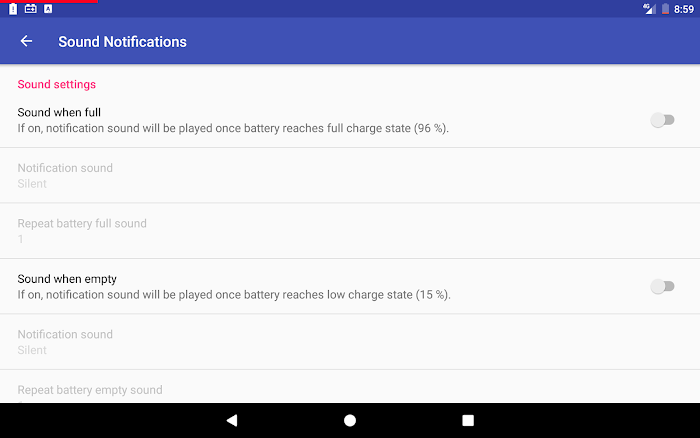Viewport: 700px width, 438px height.
Task: Open Repeat battery full sound setting
Action: (350, 231)
